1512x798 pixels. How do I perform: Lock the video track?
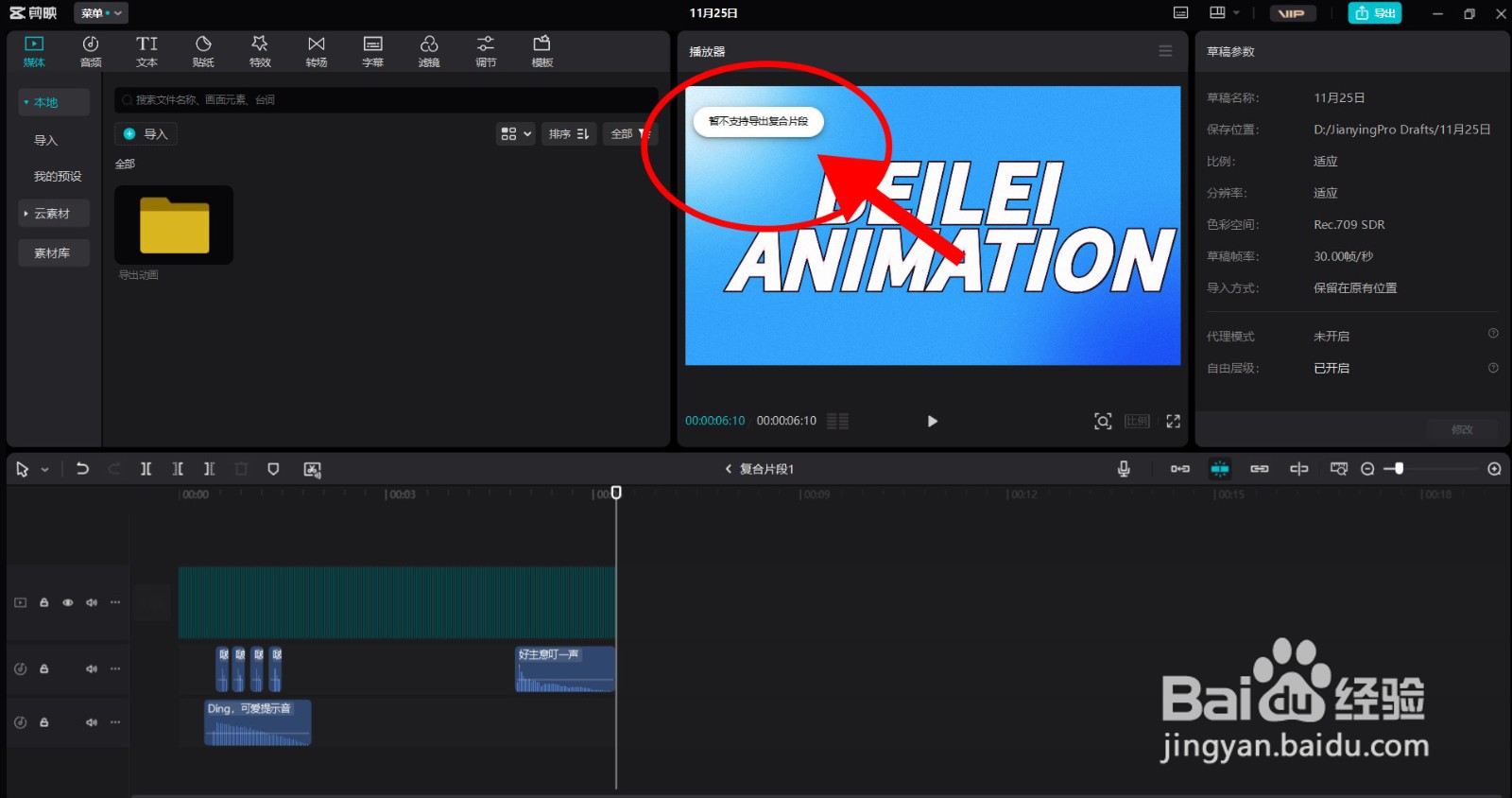(44, 602)
